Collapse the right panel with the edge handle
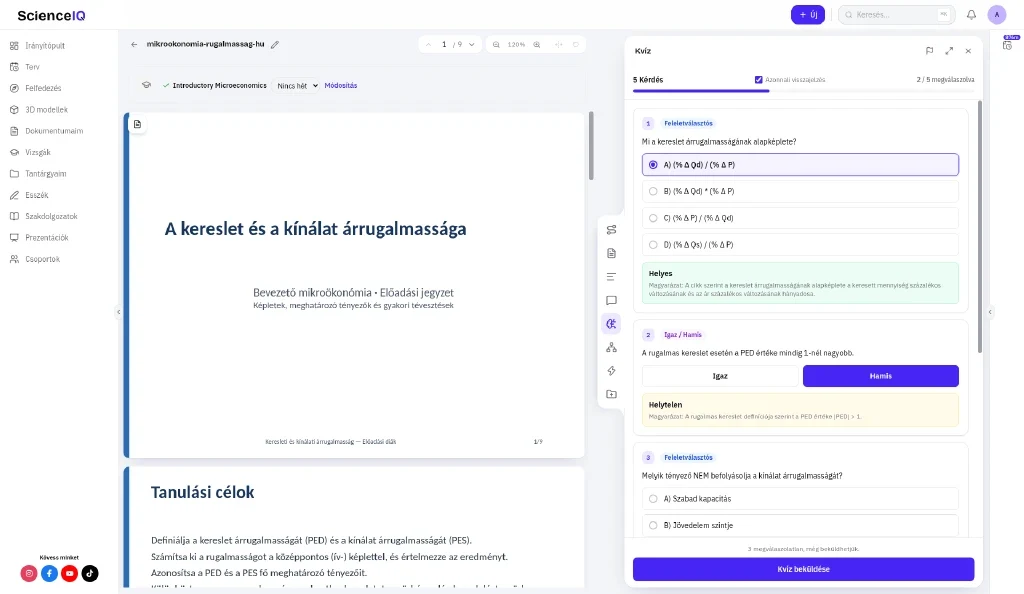The image size is (1024, 594). click(990, 312)
